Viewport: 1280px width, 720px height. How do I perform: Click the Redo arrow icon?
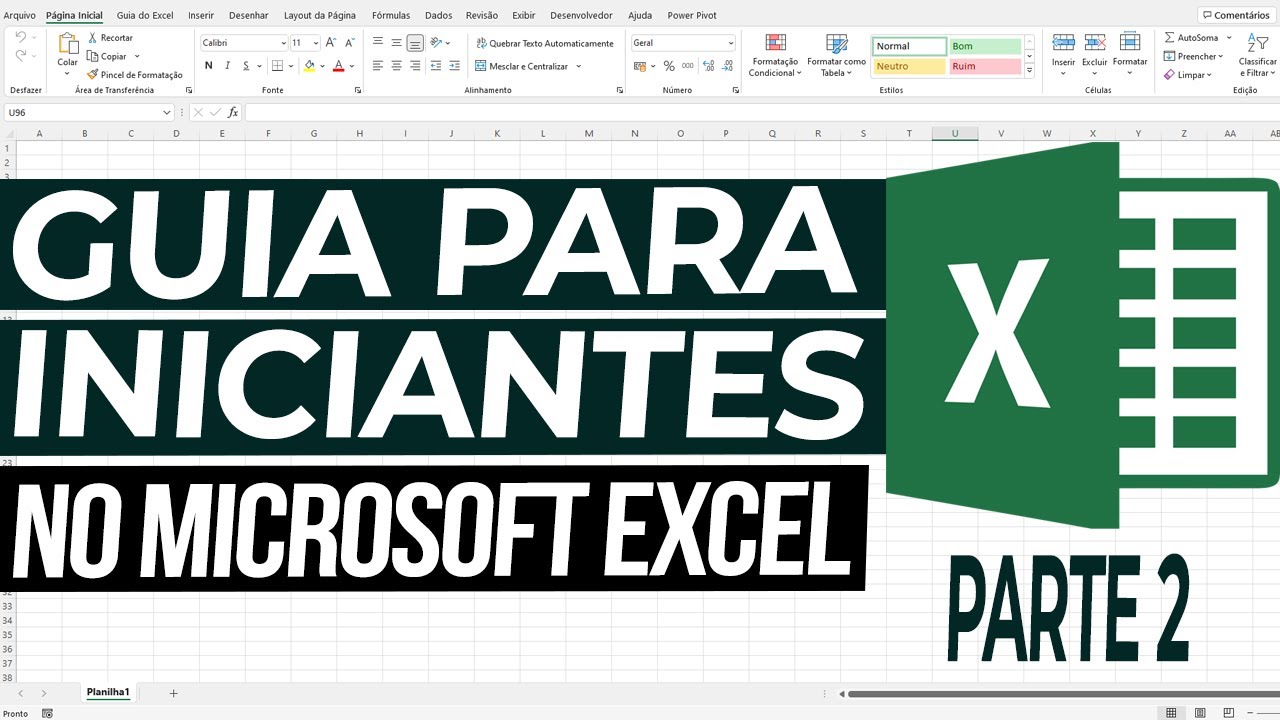pos(21,58)
